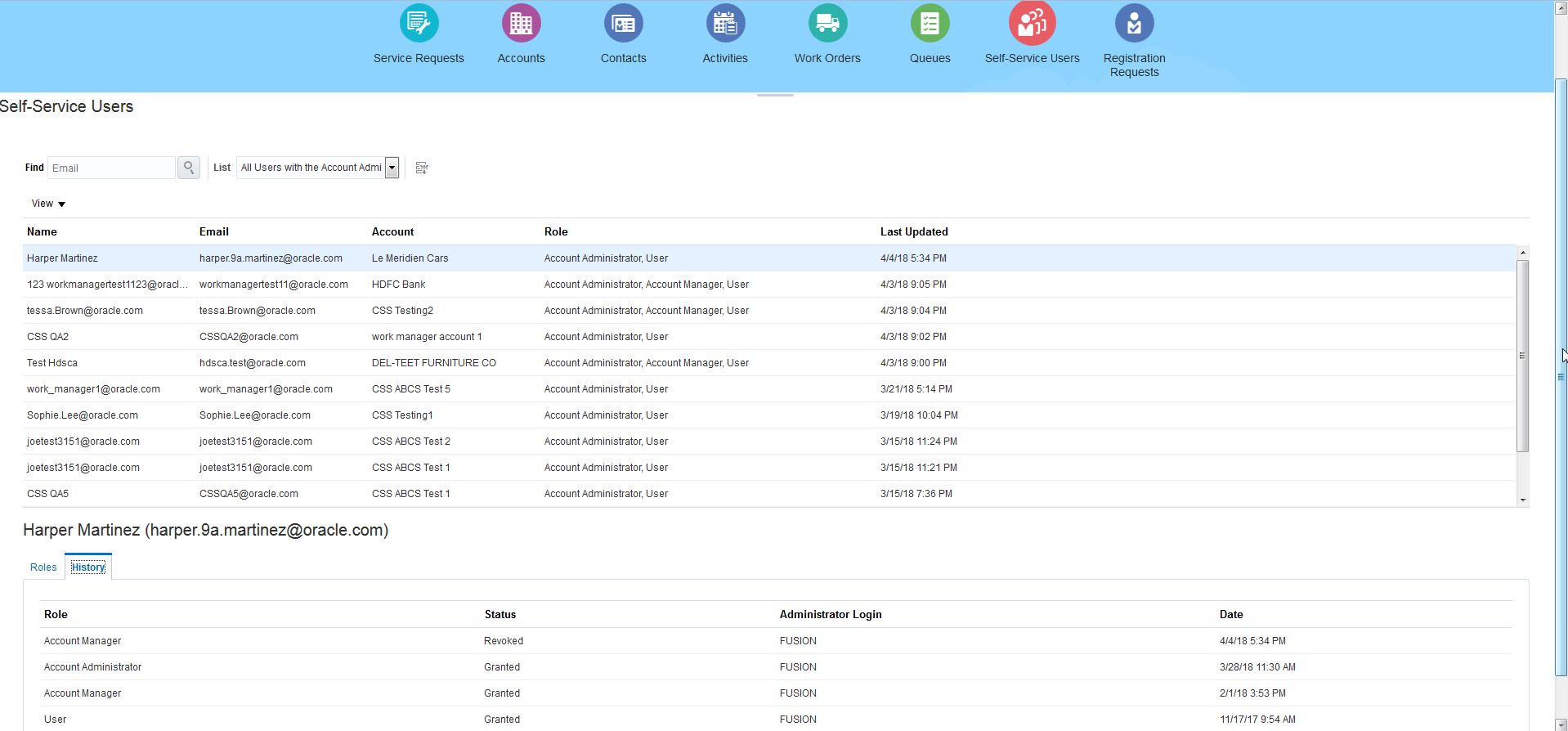Open the Contacts icon

tap(623, 24)
